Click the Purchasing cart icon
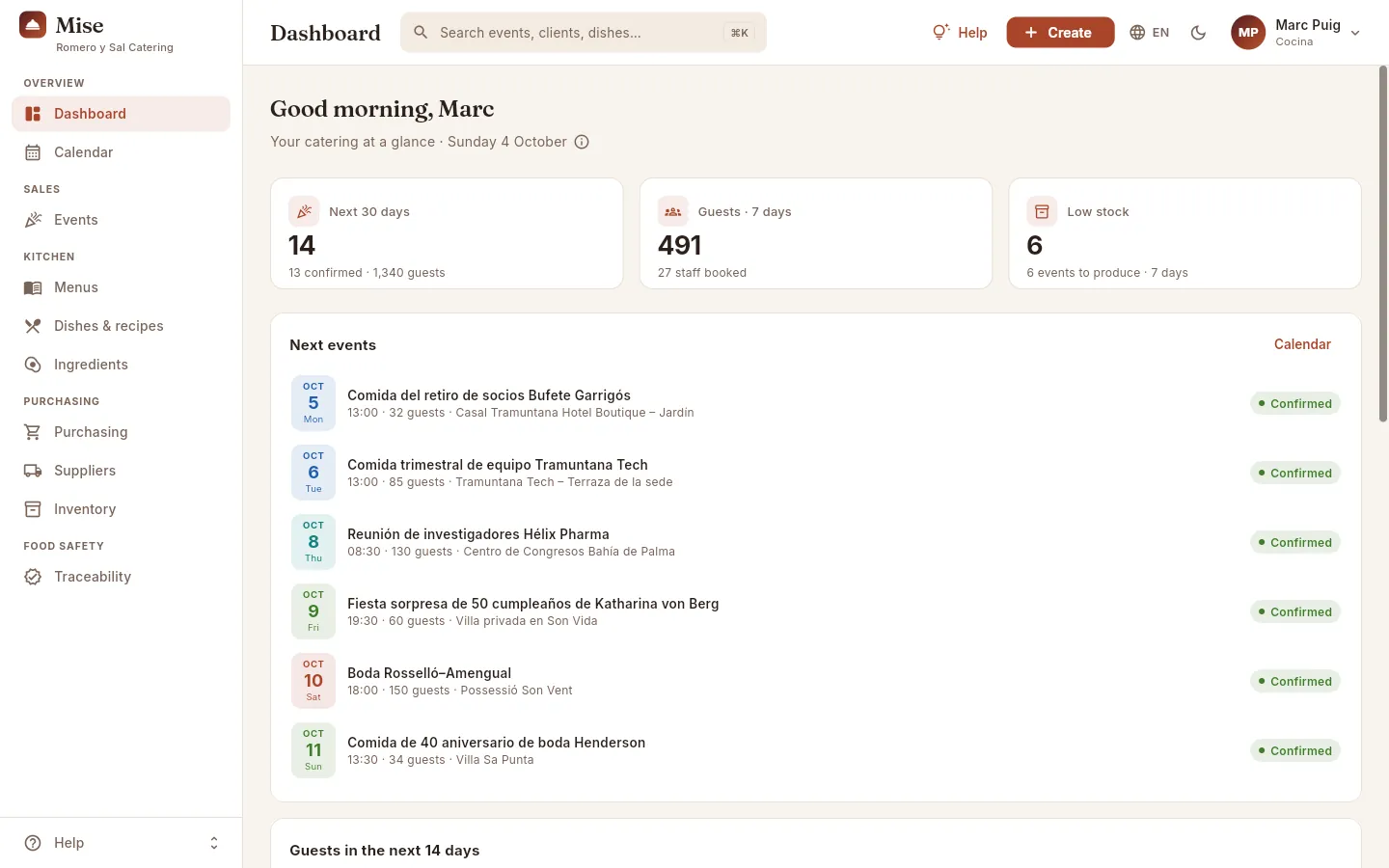The image size is (1389, 868). click(33, 432)
